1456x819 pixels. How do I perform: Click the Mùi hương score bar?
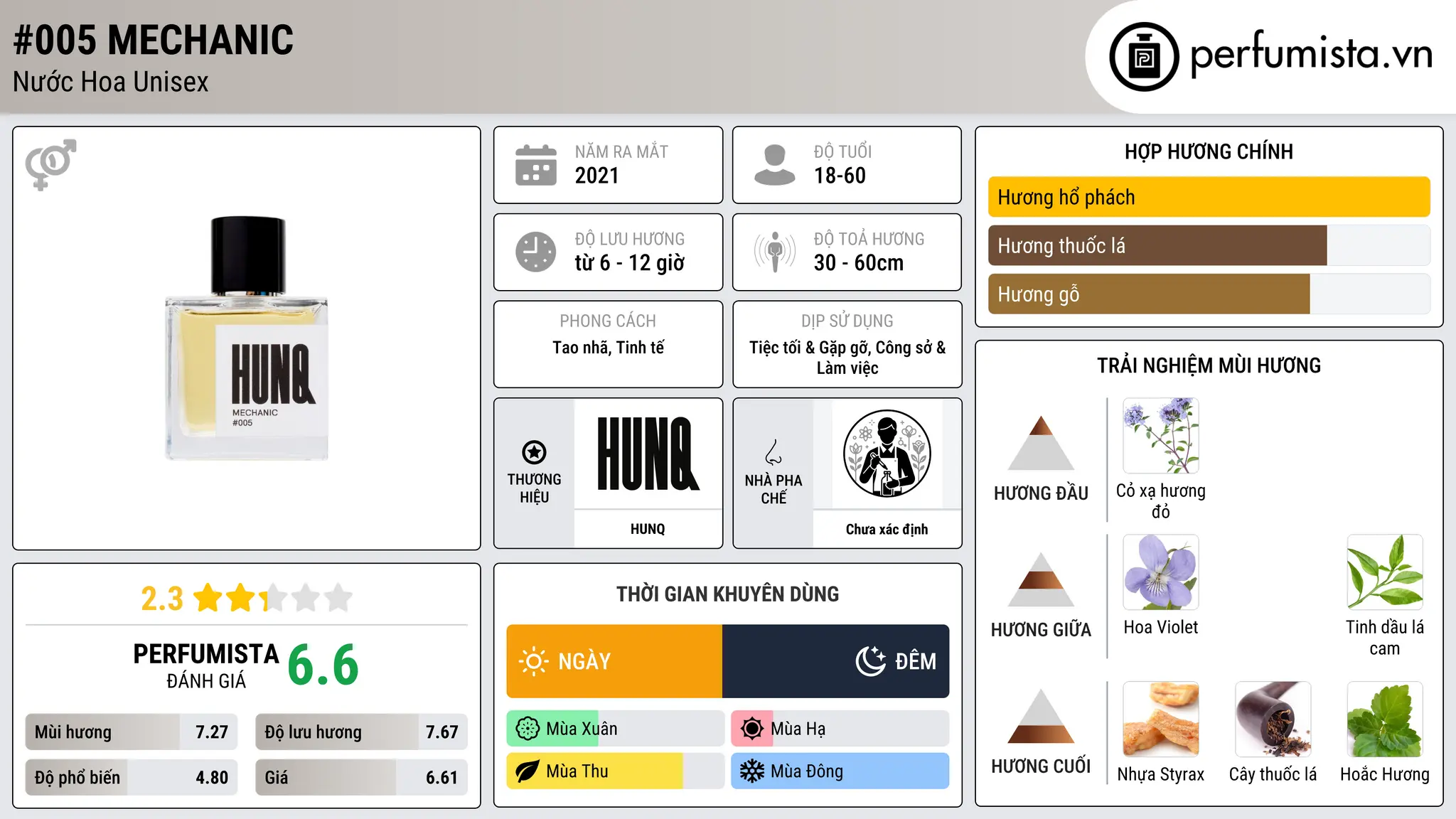(x=132, y=732)
